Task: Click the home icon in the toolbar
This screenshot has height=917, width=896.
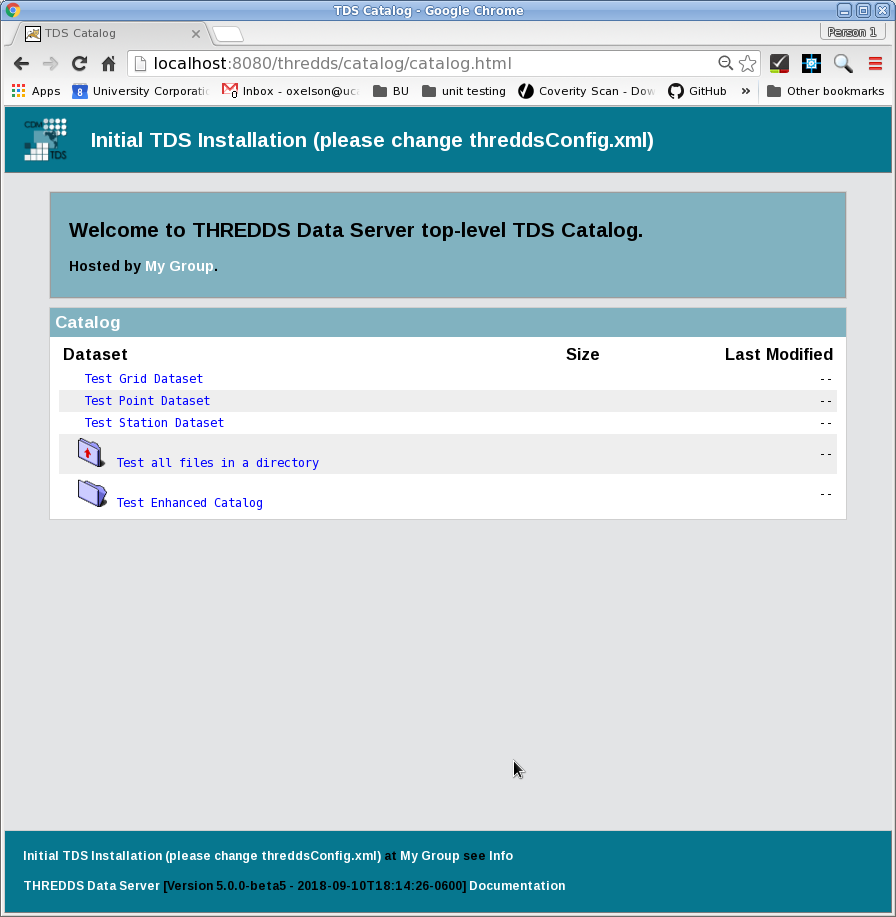Action: [x=108, y=62]
